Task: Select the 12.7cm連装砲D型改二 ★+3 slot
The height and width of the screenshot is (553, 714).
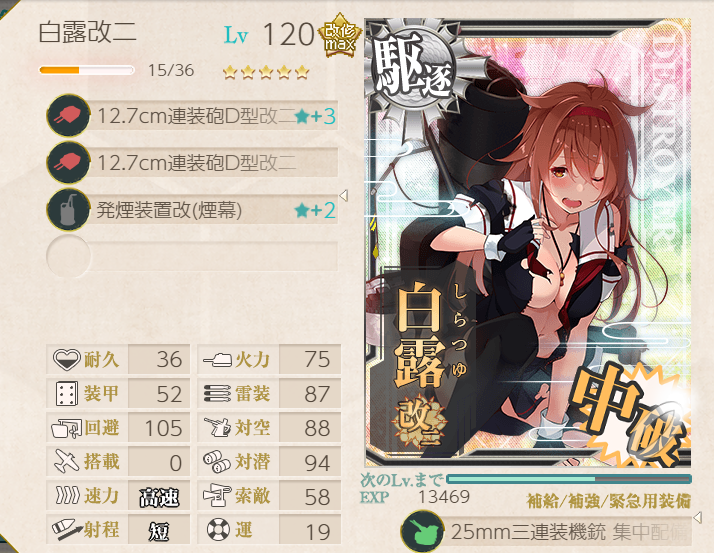Action: [x=192, y=116]
